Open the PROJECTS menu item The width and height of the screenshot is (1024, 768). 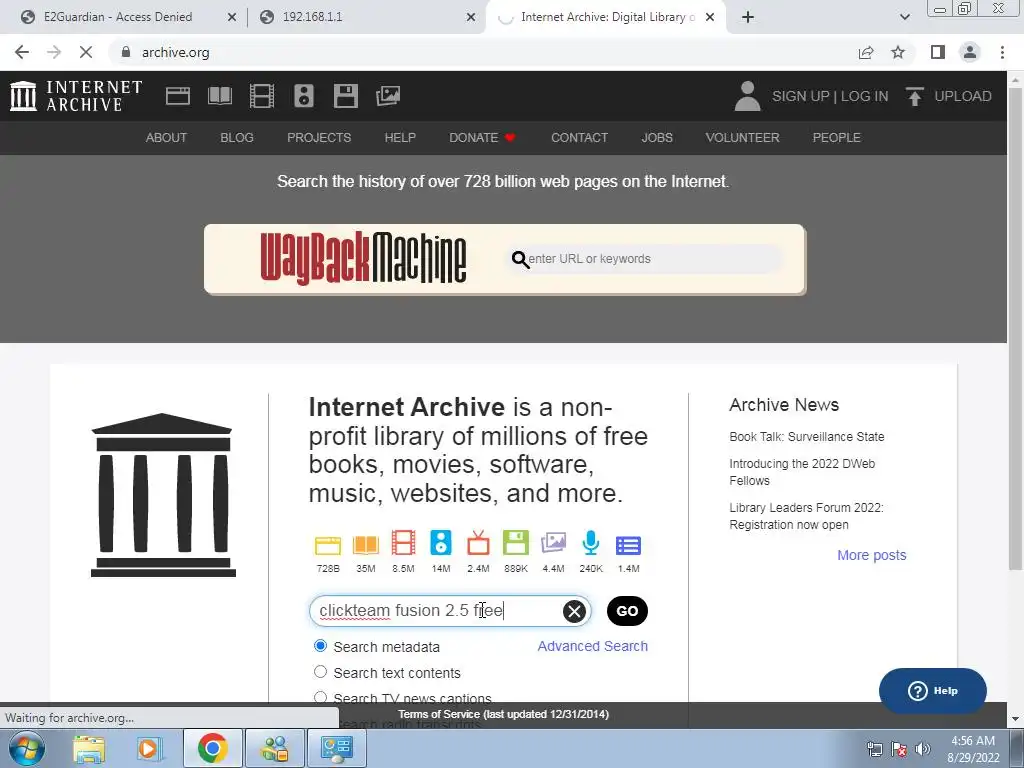pos(319,138)
